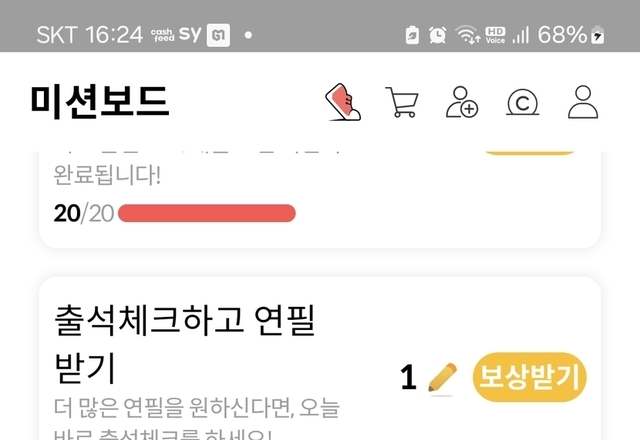The height and width of the screenshot is (440, 640).
Task: Open the red sneaker steps icon
Action: 343,102
